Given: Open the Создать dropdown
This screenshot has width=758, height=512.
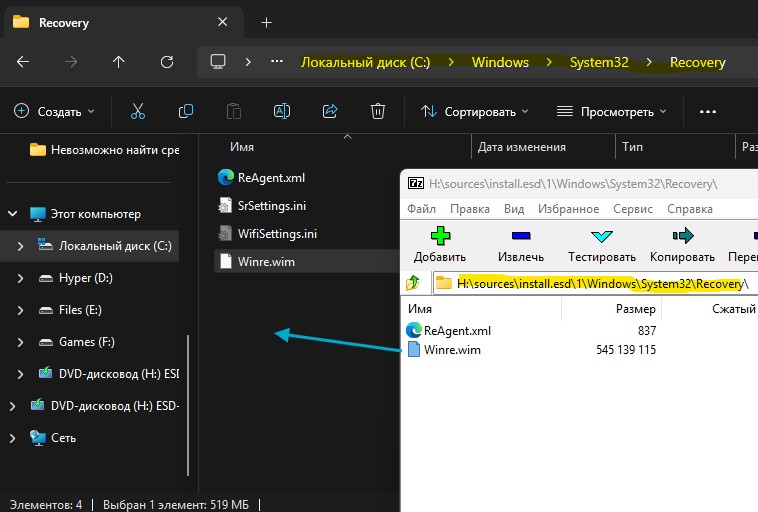Looking at the screenshot, I should click(54, 112).
